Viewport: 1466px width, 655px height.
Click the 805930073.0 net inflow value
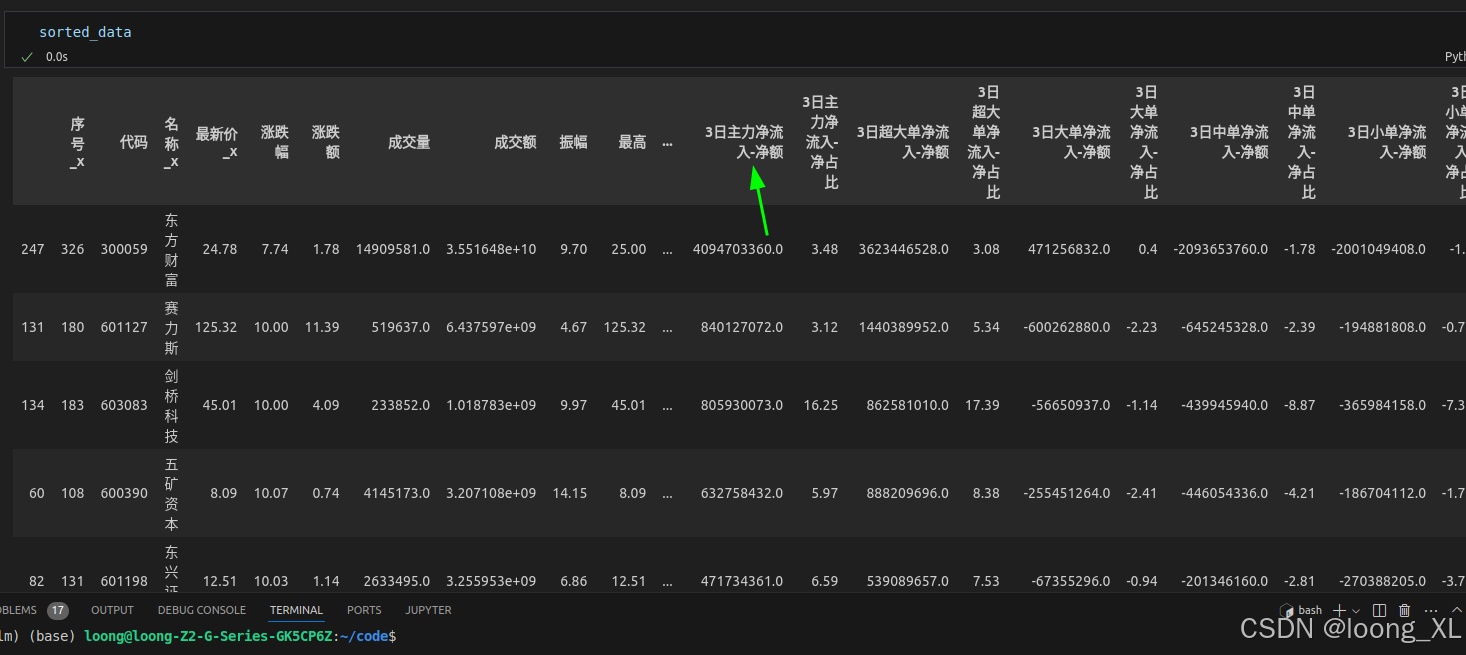742,405
